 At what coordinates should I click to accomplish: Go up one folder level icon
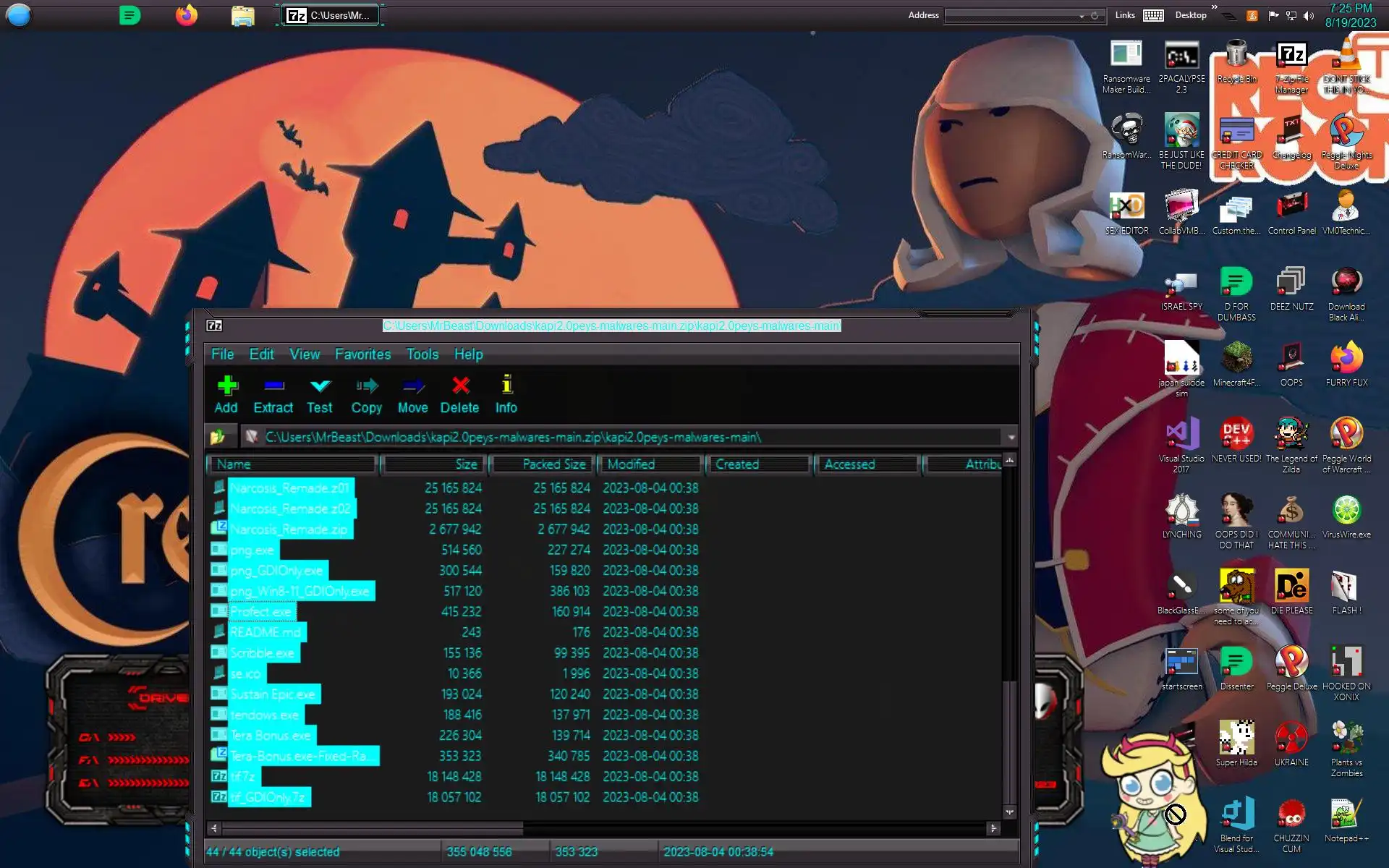click(x=218, y=437)
